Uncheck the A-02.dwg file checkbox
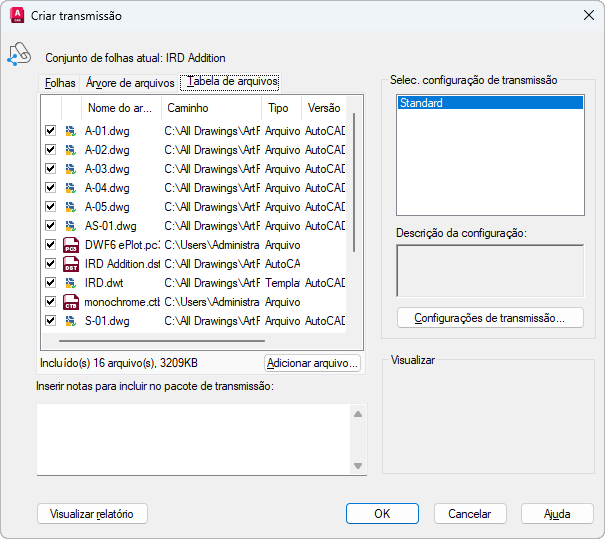 (x=50, y=150)
